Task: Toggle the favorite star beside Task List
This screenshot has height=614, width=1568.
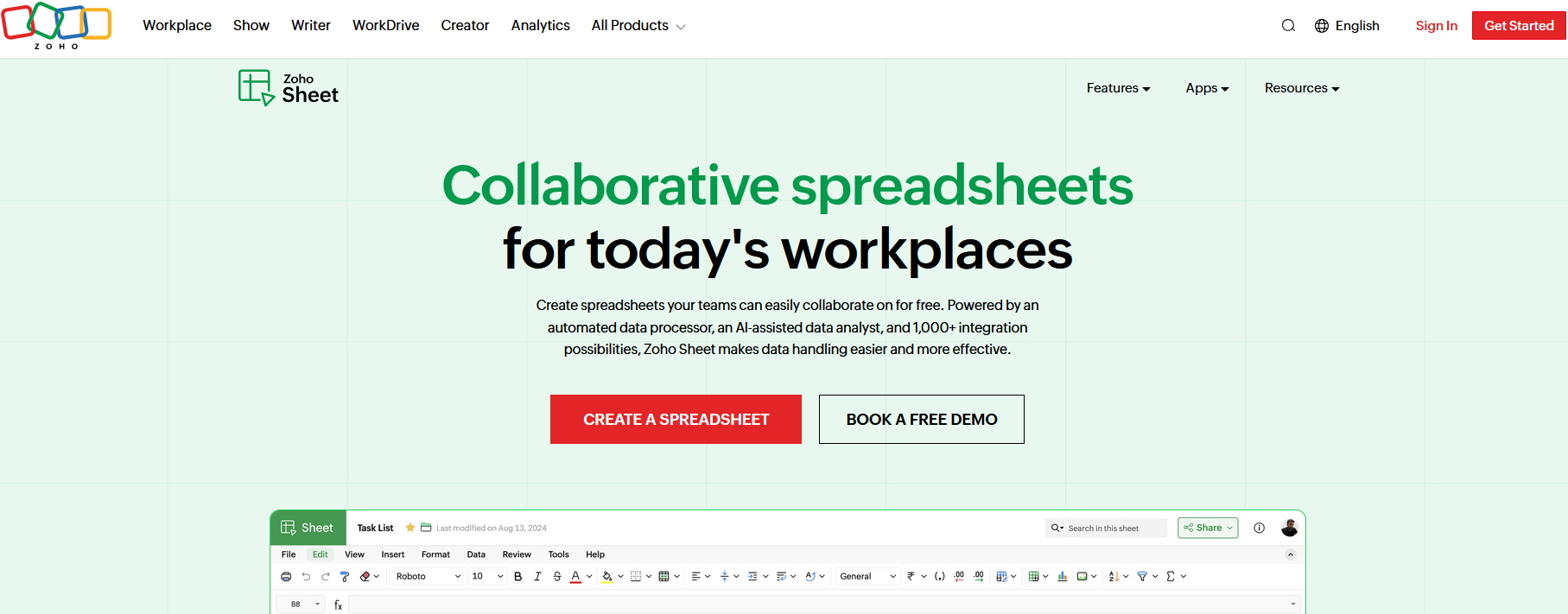Action: tap(410, 528)
